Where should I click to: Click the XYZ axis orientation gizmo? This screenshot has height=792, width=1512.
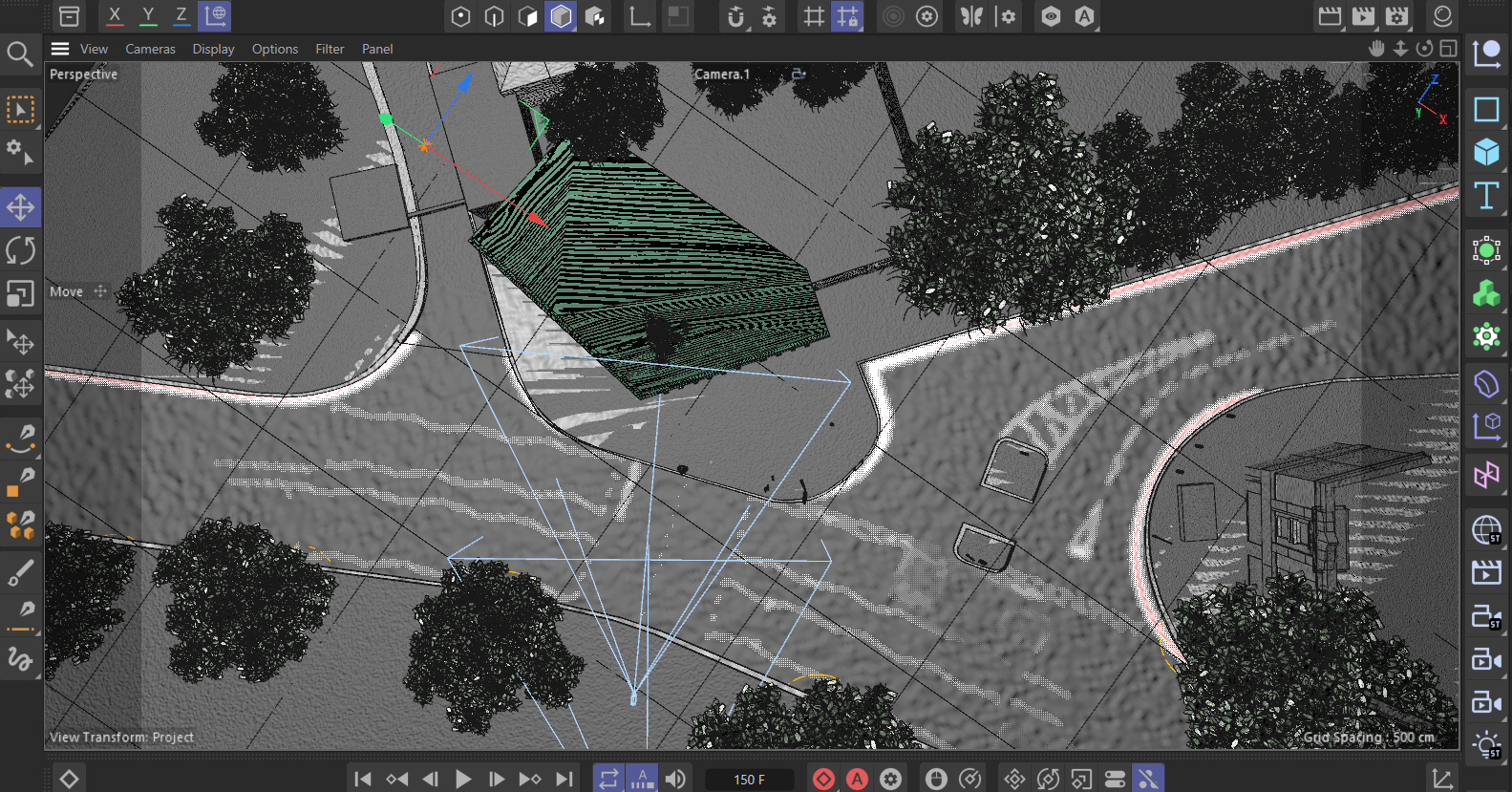pos(1432,100)
